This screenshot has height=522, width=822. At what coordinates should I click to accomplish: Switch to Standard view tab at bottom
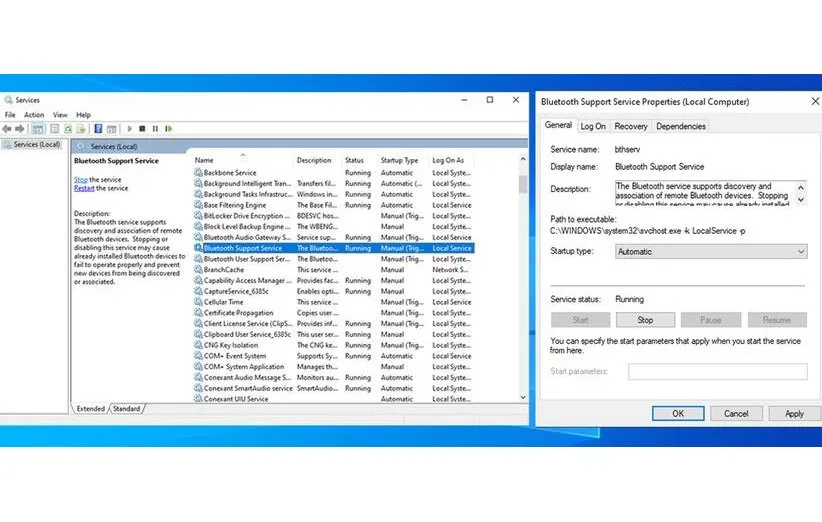(126, 408)
